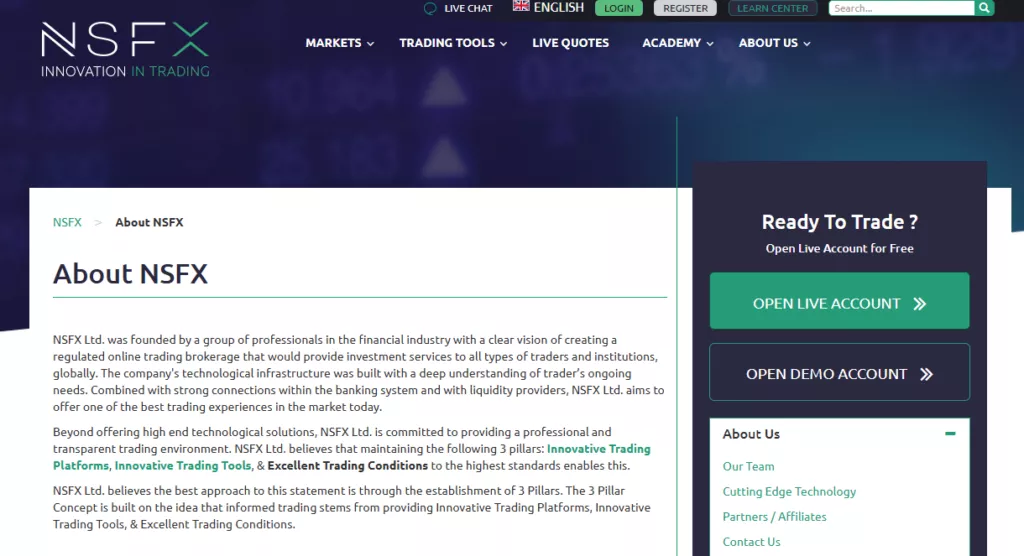Click the About Us sidebar heading
Screen dimensions: 1024x556
click(x=751, y=434)
